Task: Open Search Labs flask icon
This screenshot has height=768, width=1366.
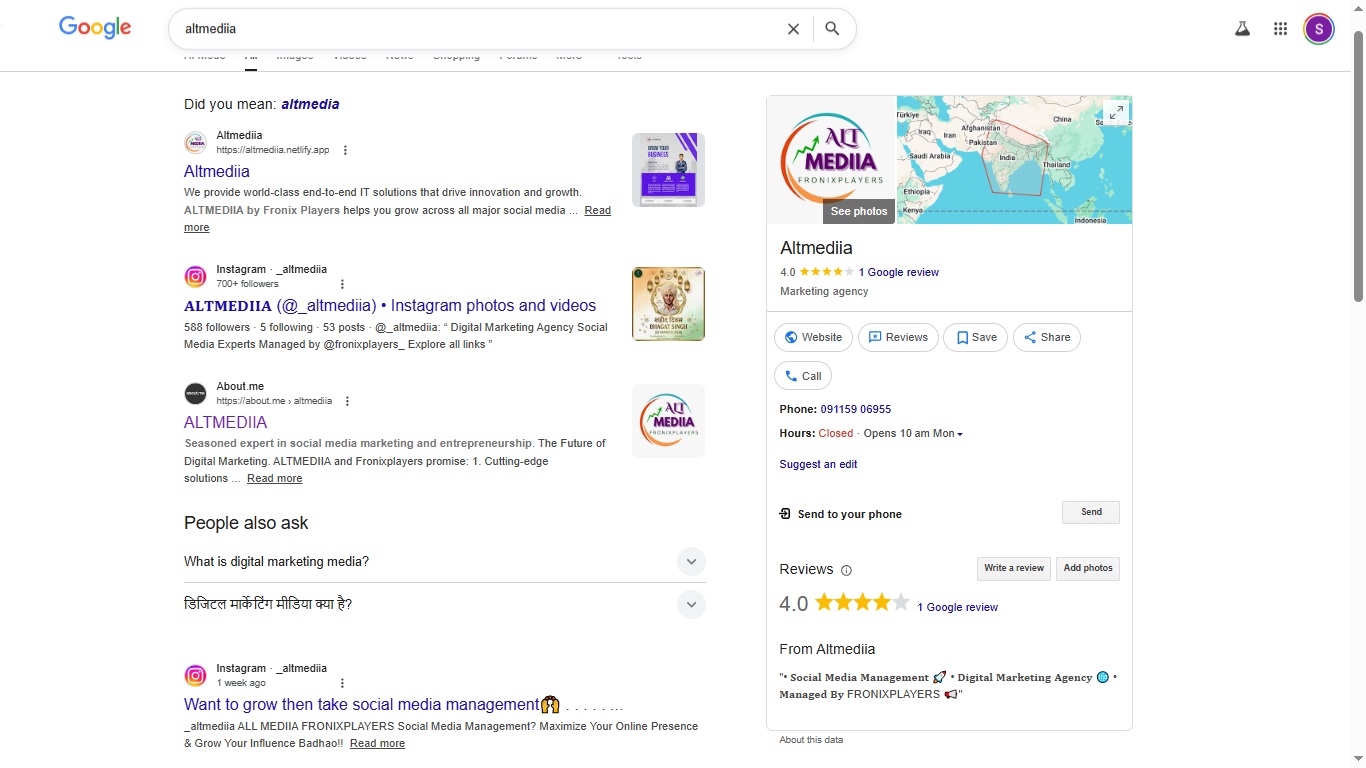Action: pyautogui.click(x=1242, y=29)
